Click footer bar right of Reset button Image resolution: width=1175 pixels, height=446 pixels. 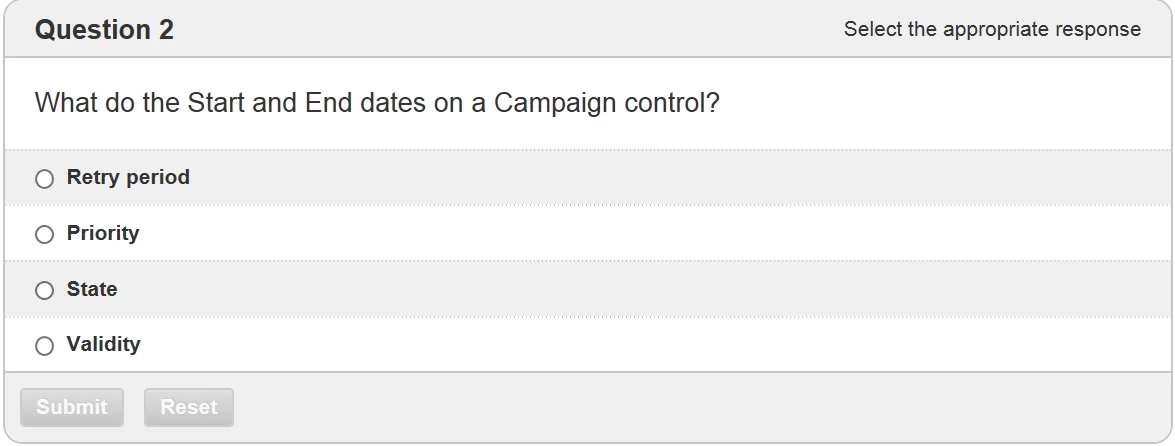coord(700,407)
